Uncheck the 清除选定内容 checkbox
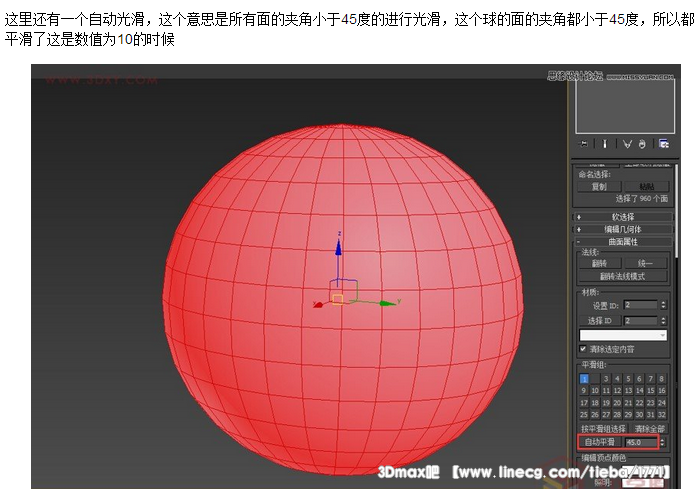Viewport: 699px width, 489px height. click(x=583, y=349)
